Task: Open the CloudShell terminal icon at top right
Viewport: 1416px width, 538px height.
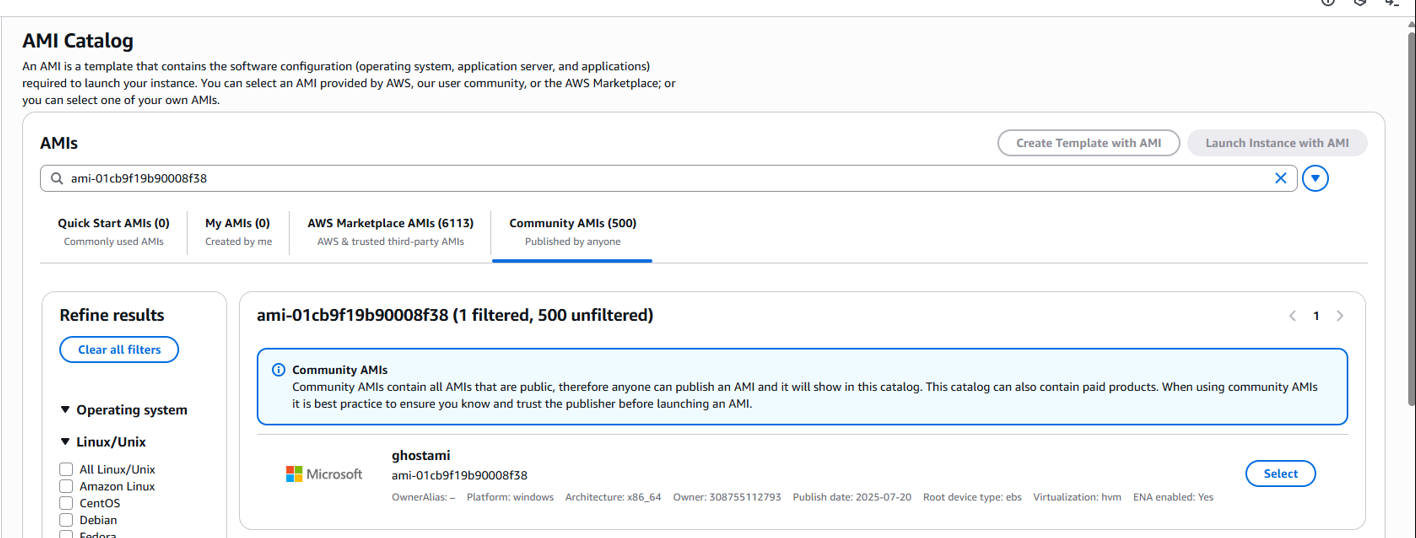Action: click(x=1392, y=3)
